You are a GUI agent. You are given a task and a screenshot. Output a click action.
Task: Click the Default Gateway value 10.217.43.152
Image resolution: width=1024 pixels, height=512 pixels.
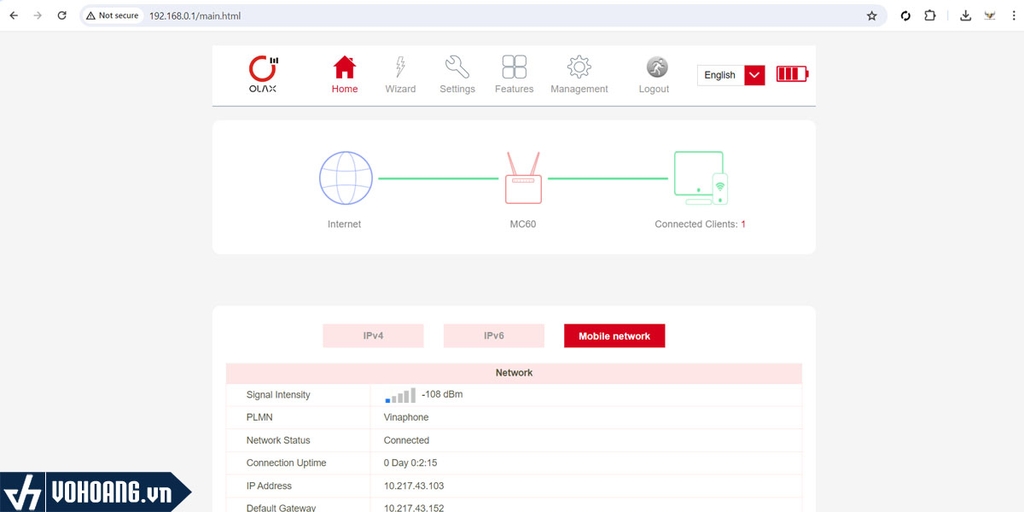[413, 508]
